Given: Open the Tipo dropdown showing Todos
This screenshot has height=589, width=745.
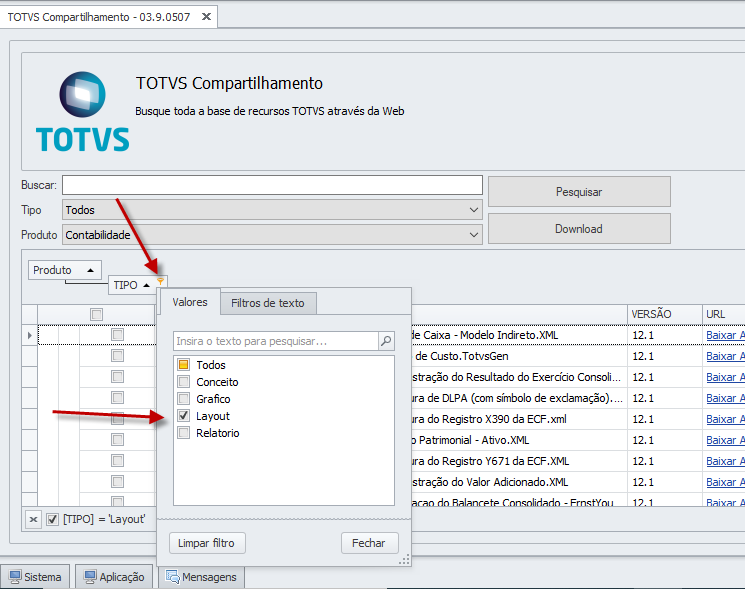Looking at the screenshot, I should pos(272,209).
